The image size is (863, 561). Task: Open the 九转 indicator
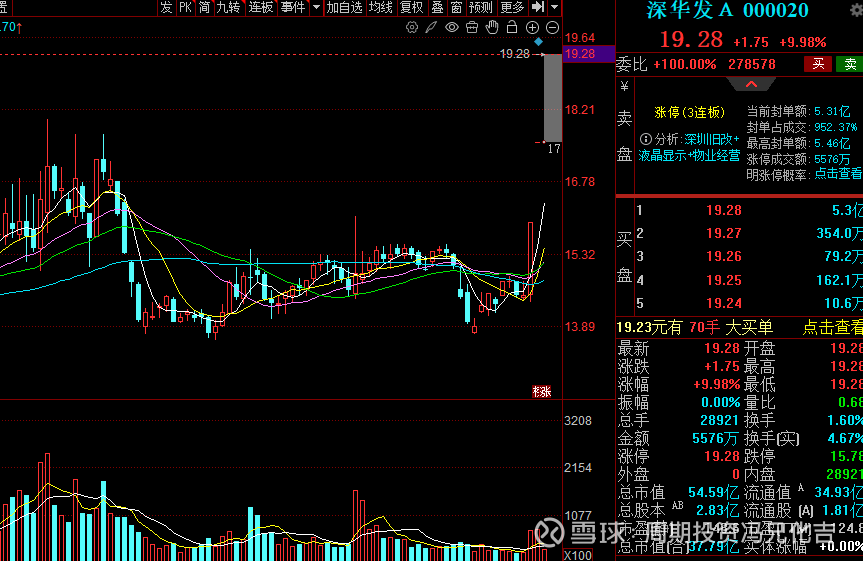pyautogui.click(x=228, y=7)
